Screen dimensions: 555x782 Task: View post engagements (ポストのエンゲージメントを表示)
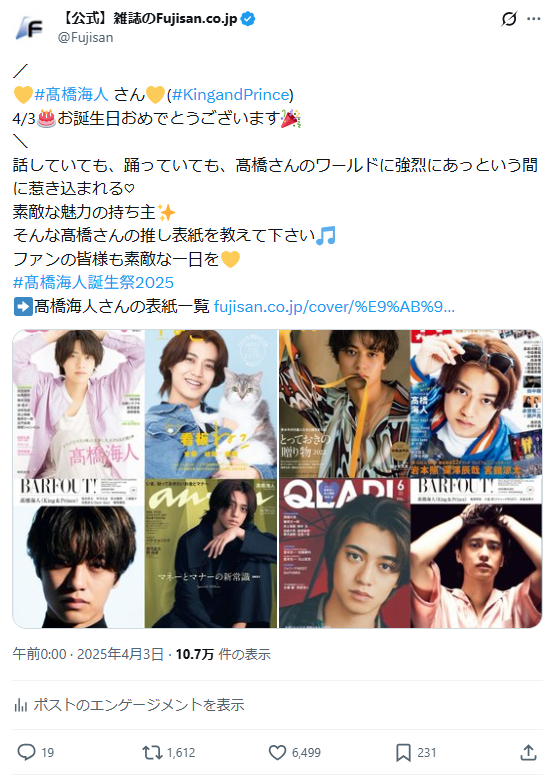(x=139, y=705)
